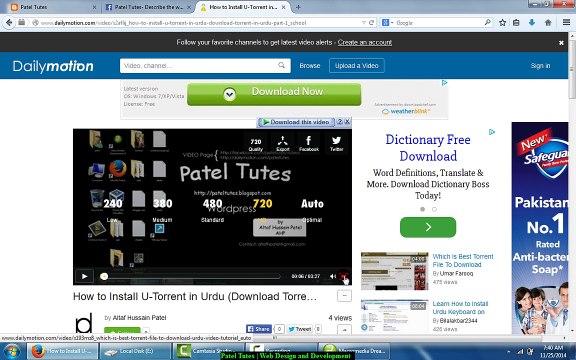Open author Altaf Hussain Patel link
This screenshot has height=360, width=576.
tap(139, 317)
